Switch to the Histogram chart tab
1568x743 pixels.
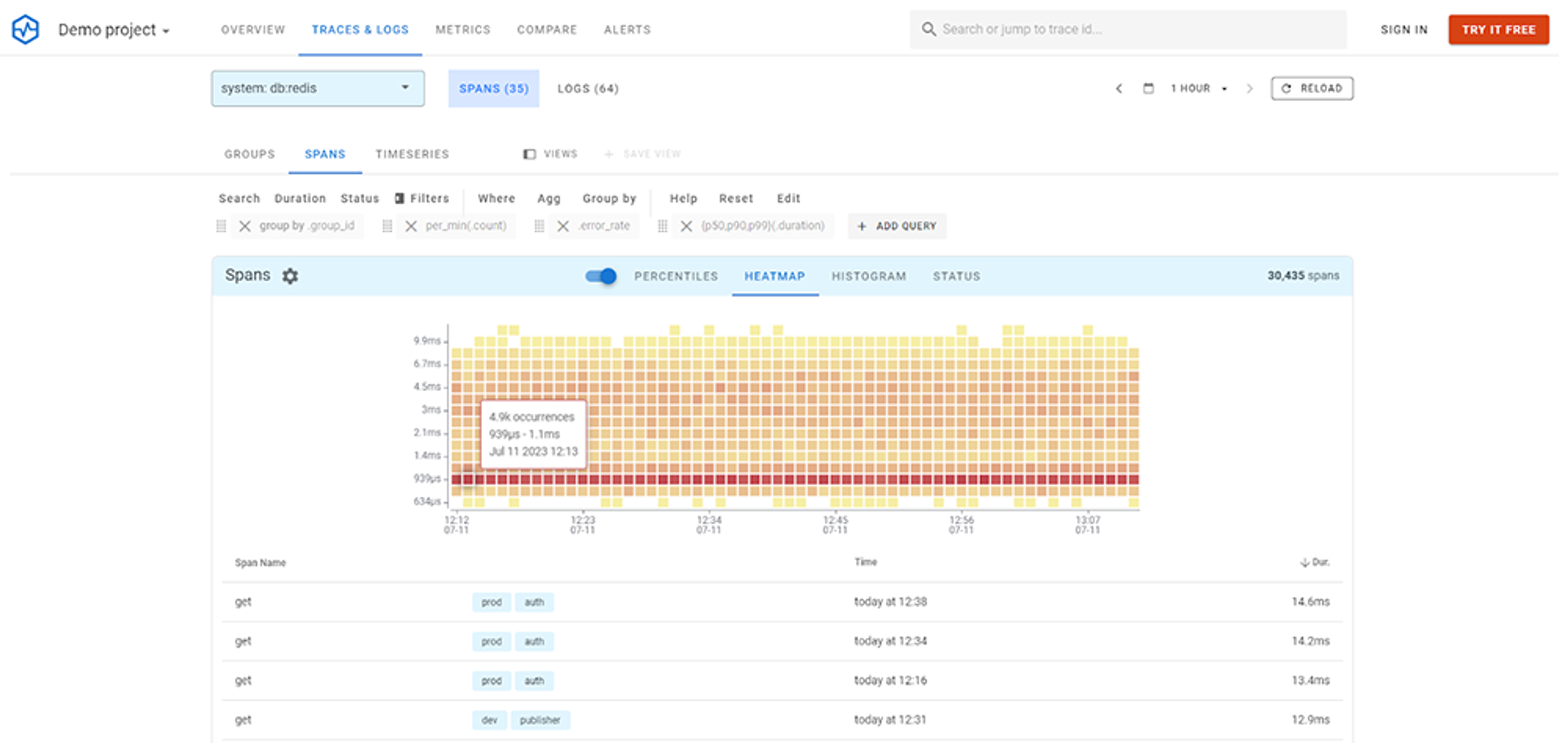click(869, 276)
